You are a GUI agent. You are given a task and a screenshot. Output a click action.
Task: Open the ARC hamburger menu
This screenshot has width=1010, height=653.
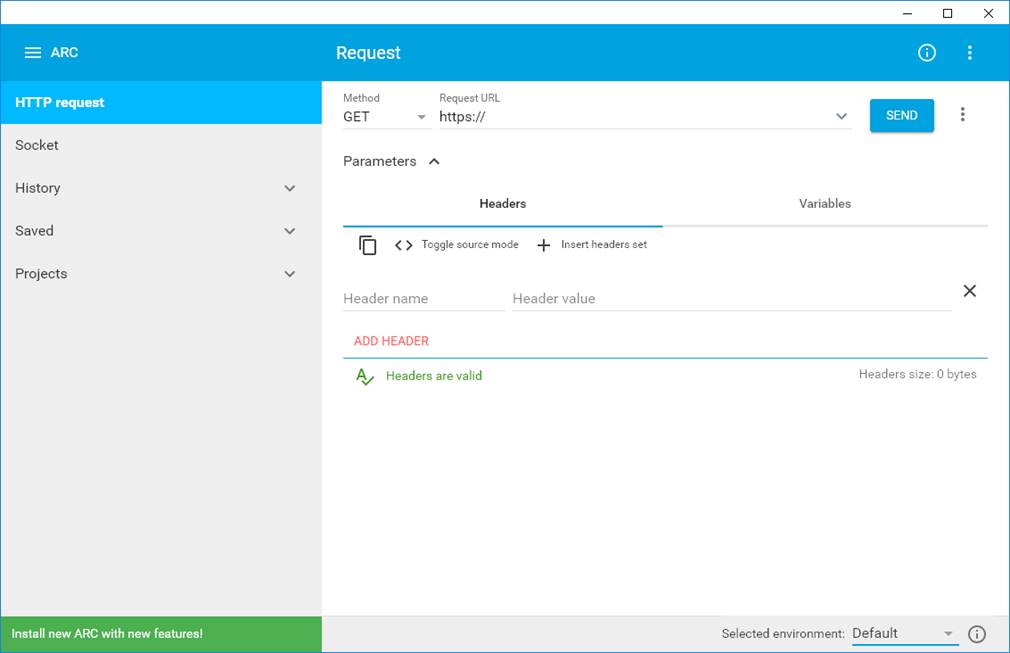(32, 53)
